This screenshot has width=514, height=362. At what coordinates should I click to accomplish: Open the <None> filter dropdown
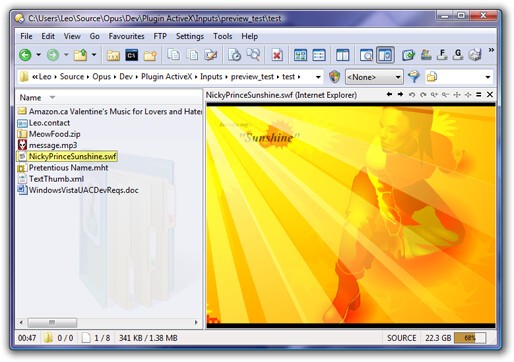tap(374, 77)
